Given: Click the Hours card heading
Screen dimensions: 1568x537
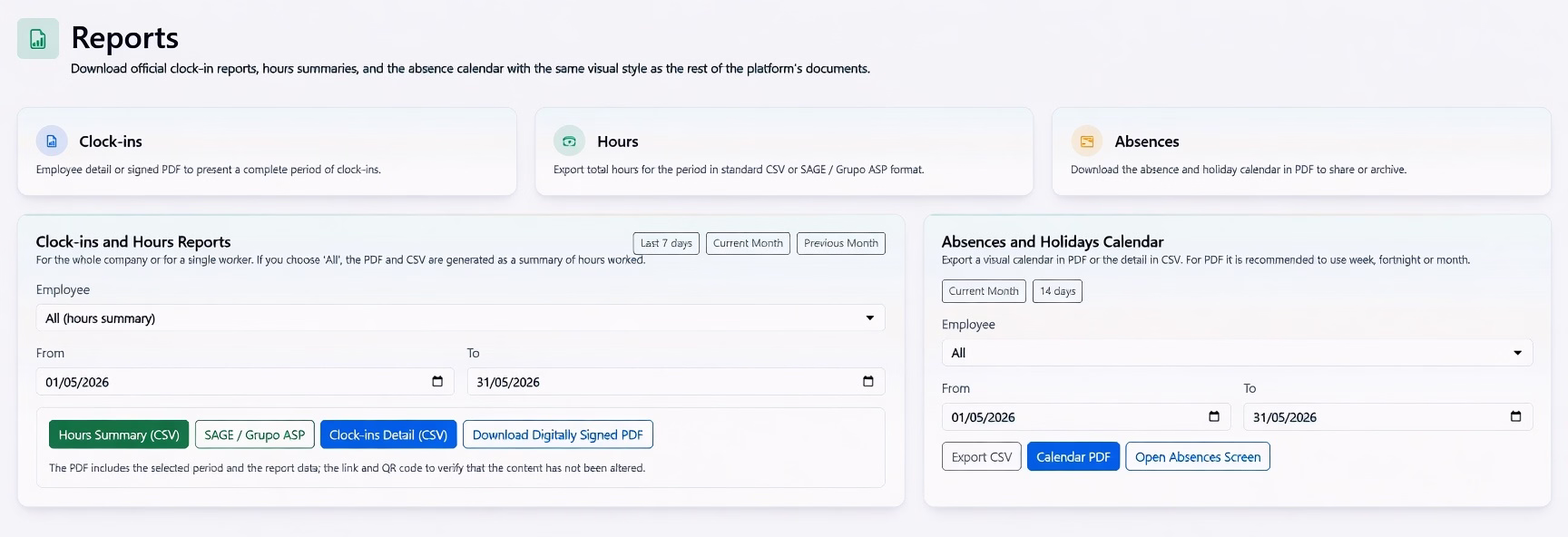Looking at the screenshot, I should 618,142.
